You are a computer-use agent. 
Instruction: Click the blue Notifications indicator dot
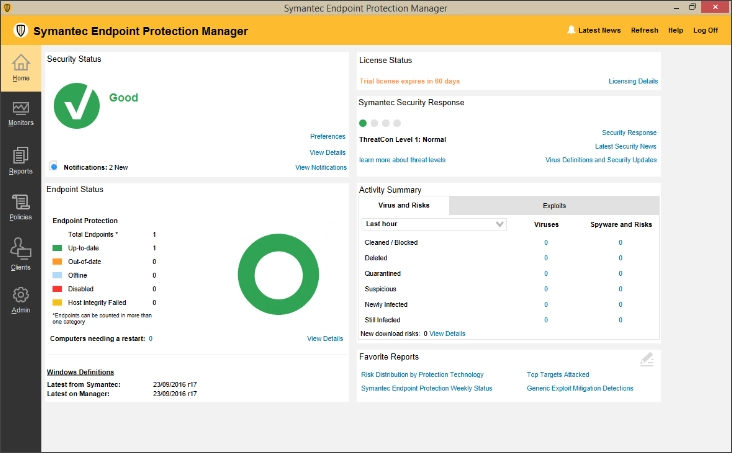(54, 167)
